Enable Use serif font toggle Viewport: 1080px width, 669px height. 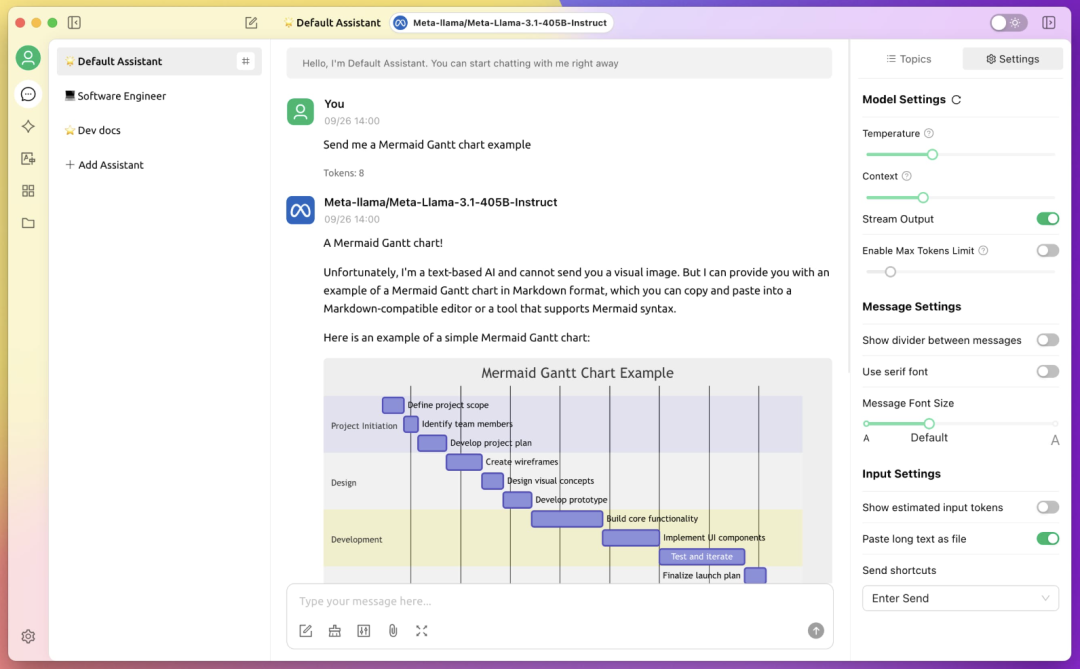point(1048,371)
